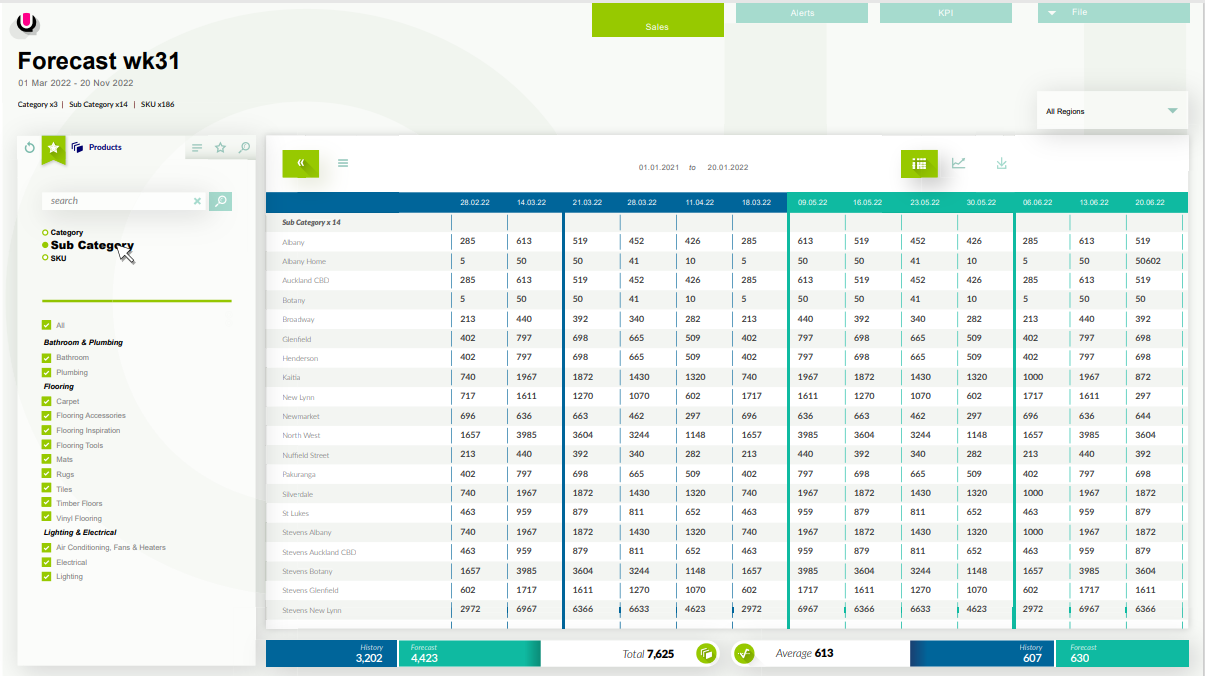Screen dimensions: 1205x676
Task: Toggle the Carpet checkbox
Action: [x=46, y=401]
